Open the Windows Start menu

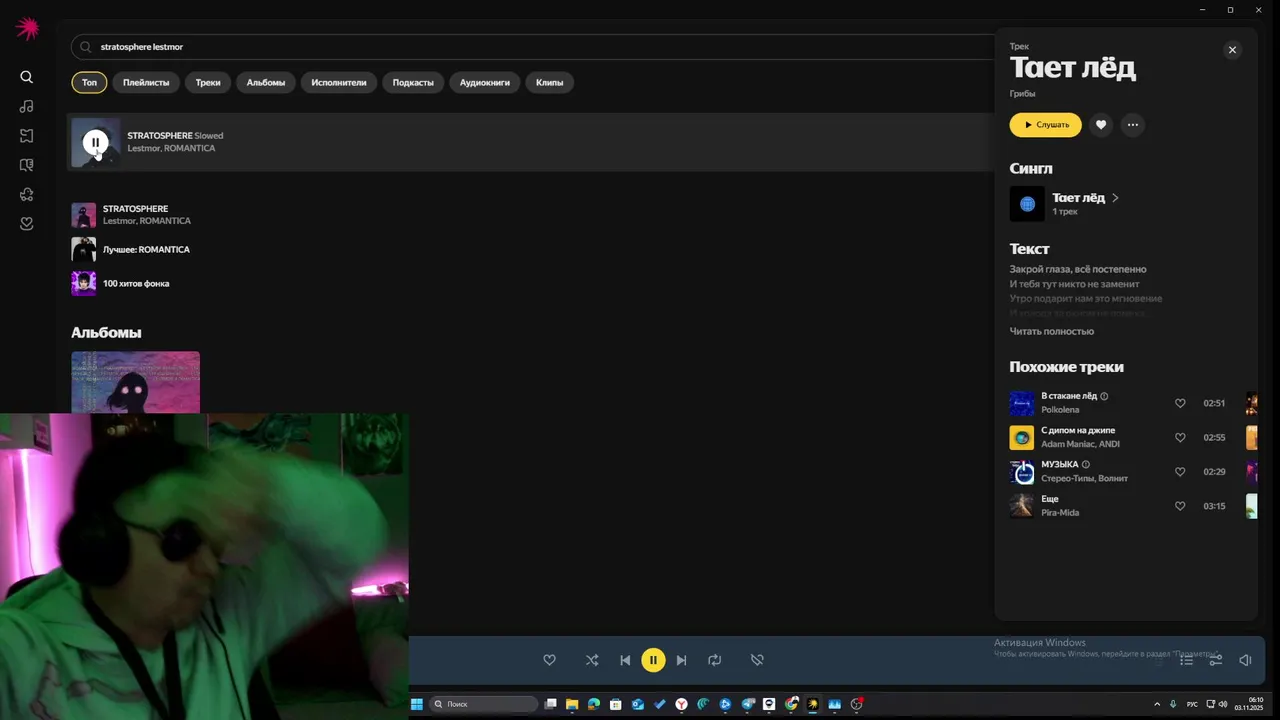click(x=417, y=704)
